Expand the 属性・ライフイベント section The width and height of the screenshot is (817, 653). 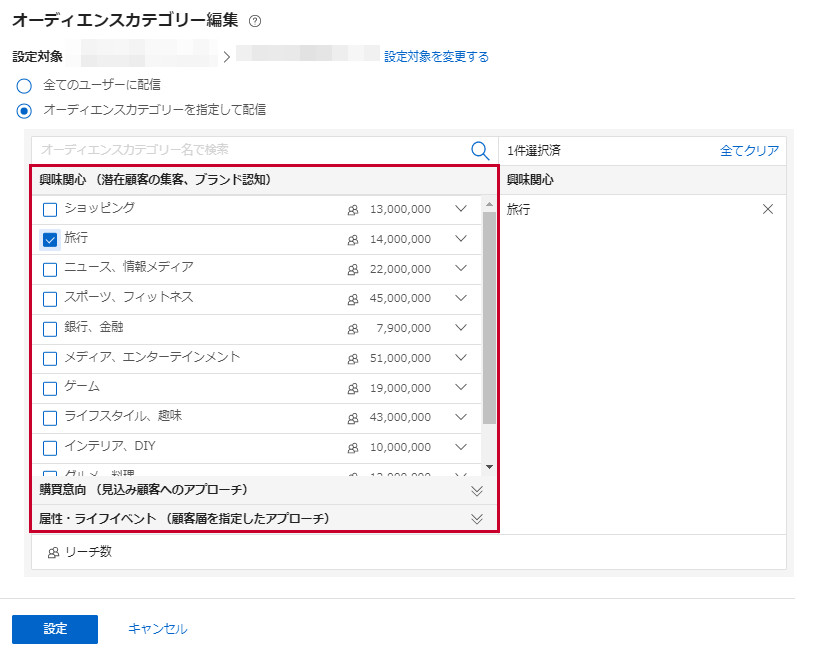[477, 519]
